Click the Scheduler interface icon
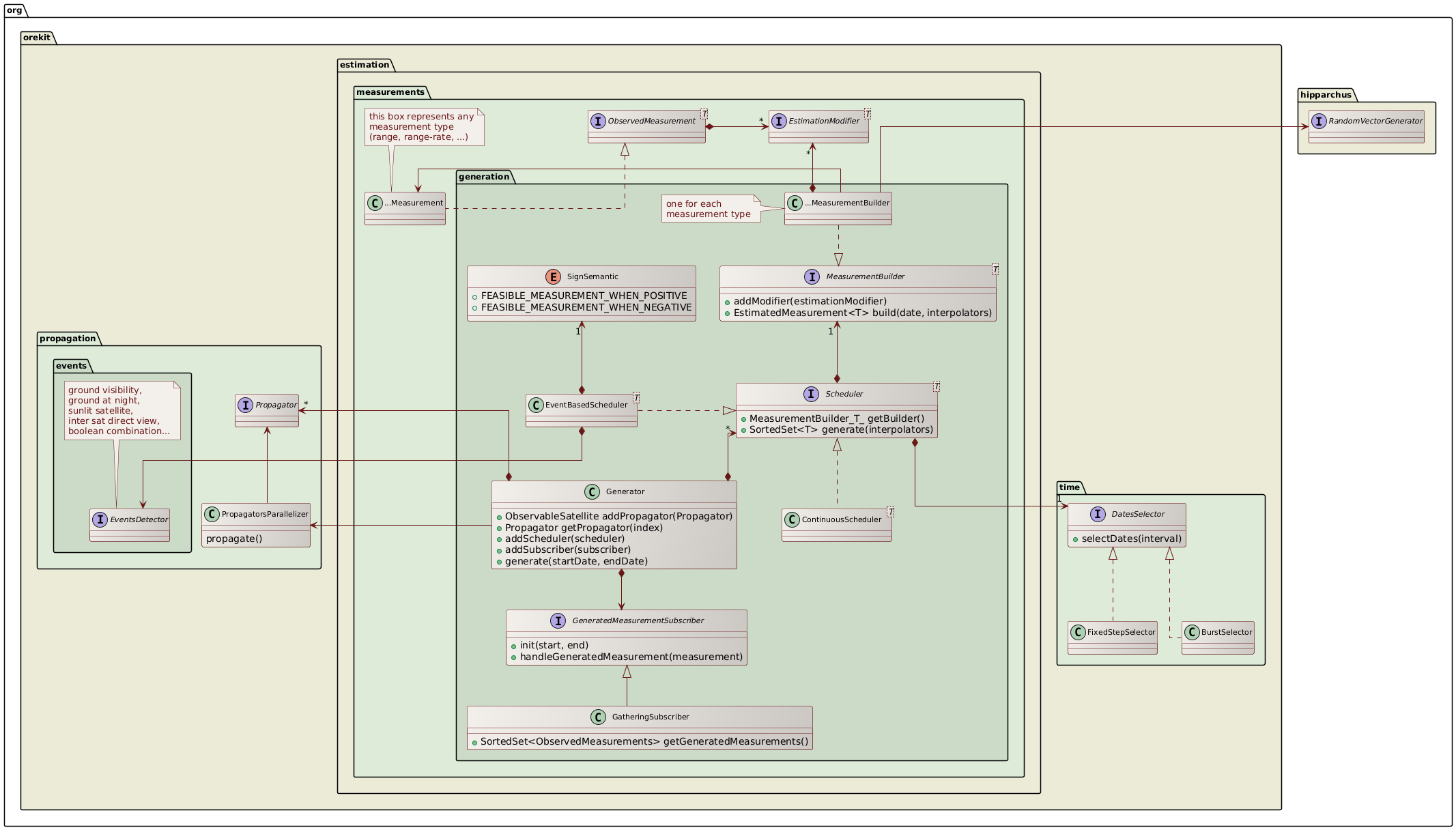This screenshot has width=1456, height=830. pos(810,393)
